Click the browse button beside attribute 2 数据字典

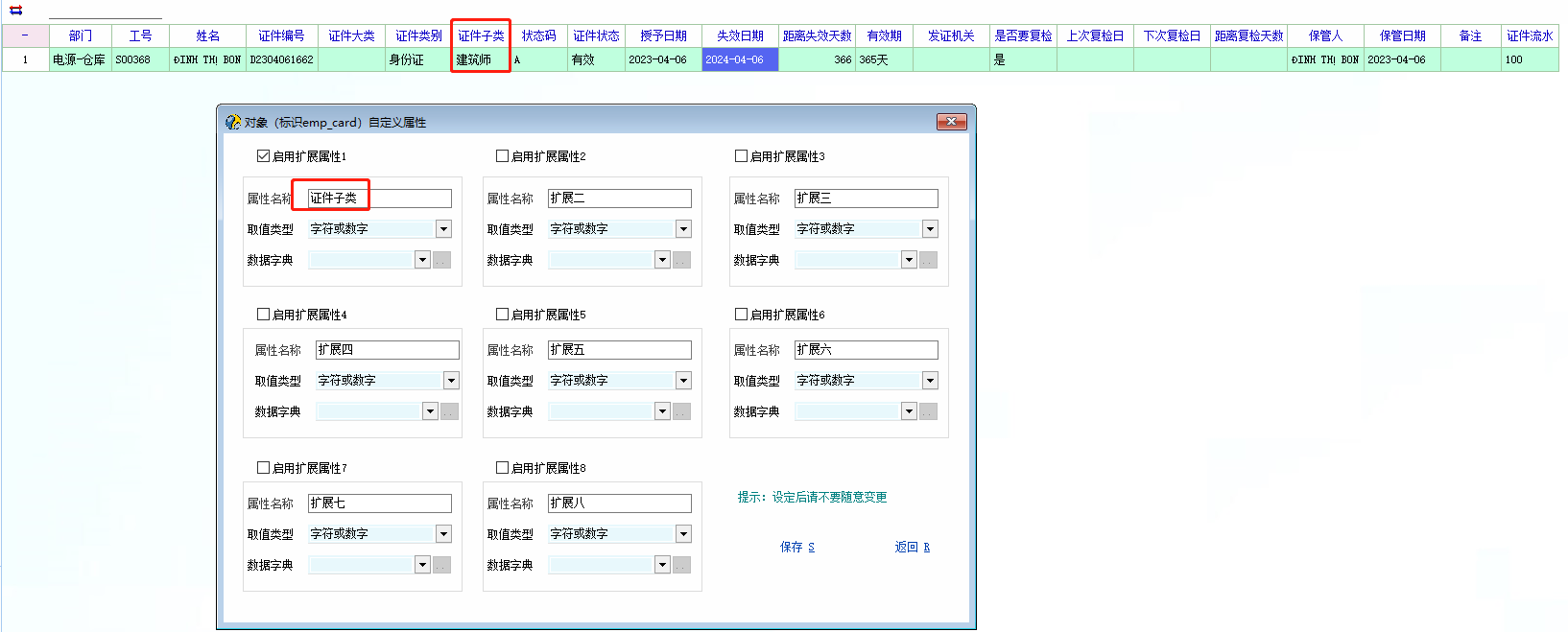click(x=681, y=260)
